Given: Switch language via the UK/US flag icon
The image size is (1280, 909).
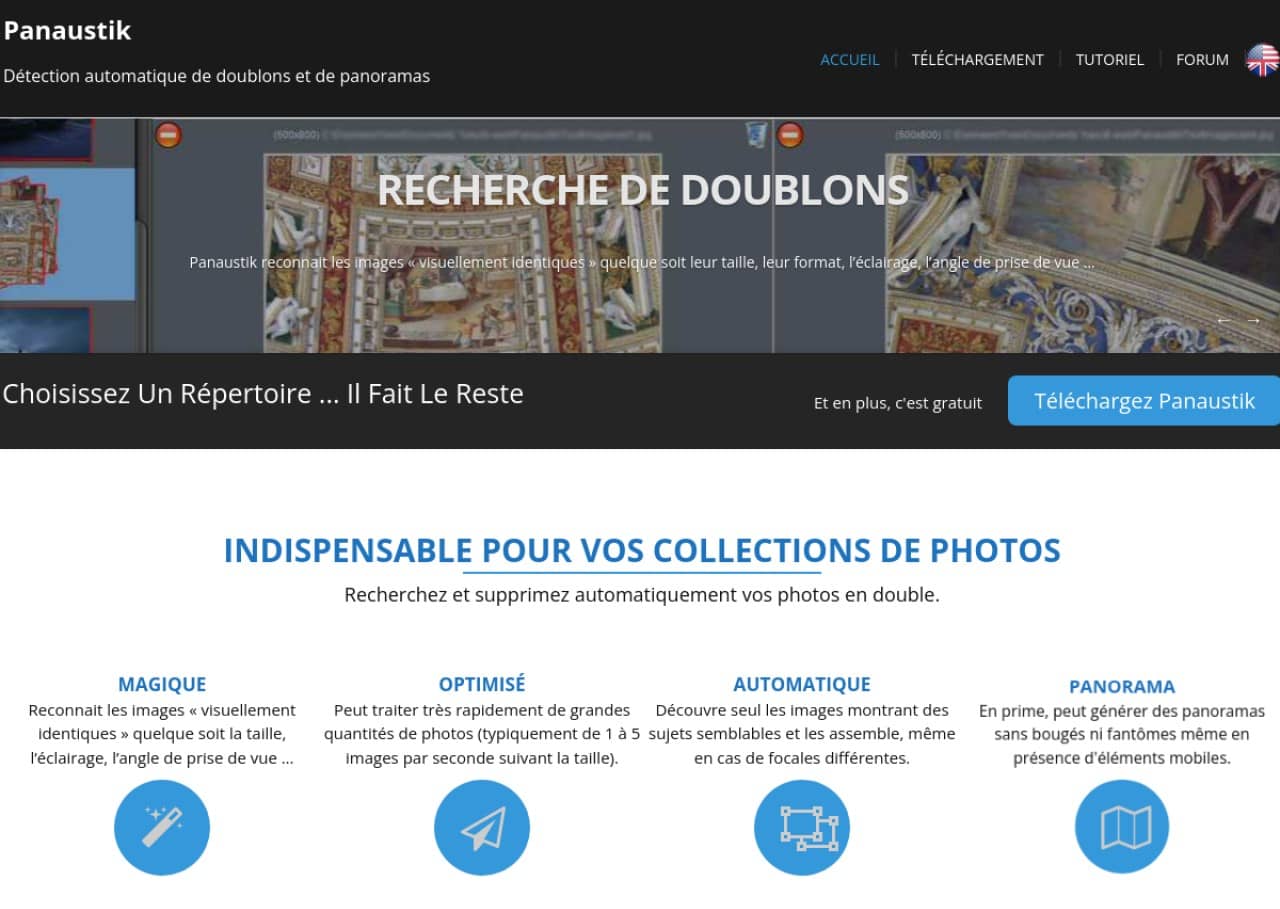Looking at the screenshot, I should tap(1262, 60).
